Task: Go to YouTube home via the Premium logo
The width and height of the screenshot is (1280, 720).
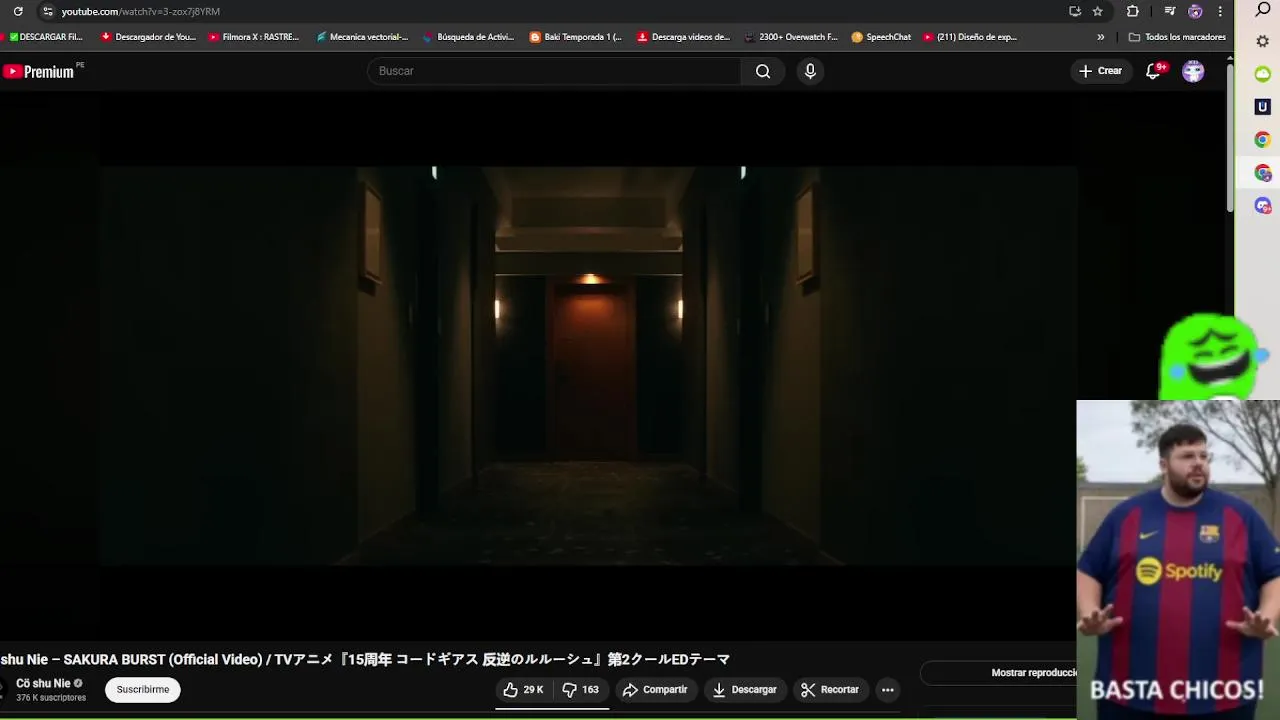Action: (39, 71)
